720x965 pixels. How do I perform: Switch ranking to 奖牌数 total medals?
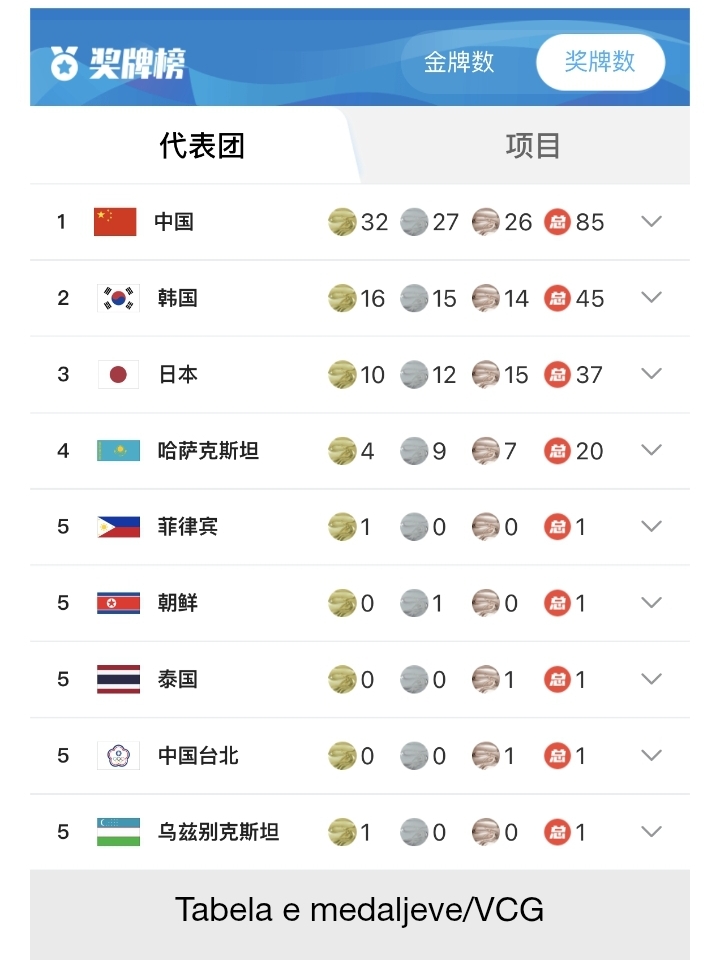pyautogui.click(x=600, y=62)
